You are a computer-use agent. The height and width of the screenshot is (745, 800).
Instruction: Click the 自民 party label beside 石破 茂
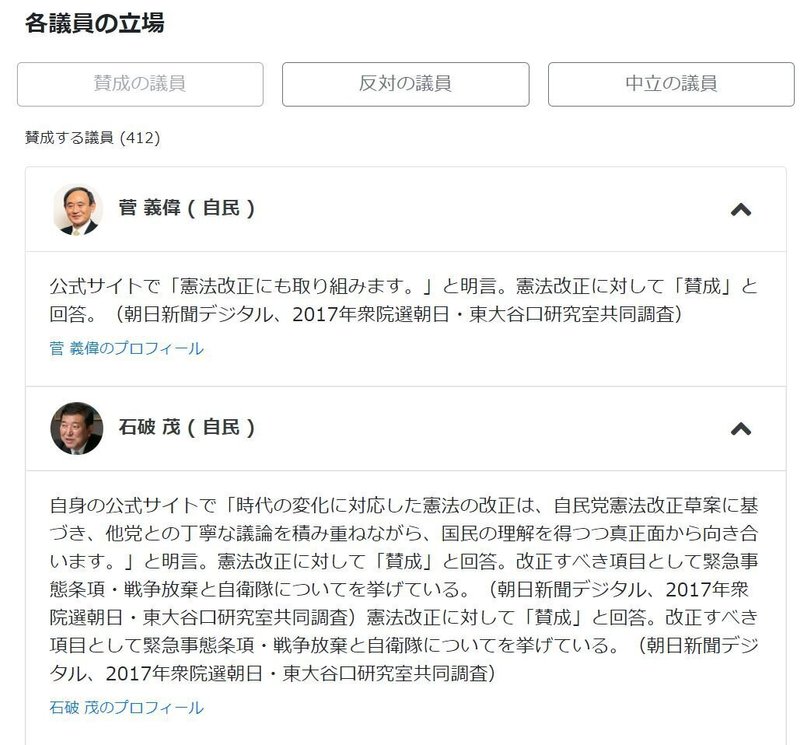[221, 428]
